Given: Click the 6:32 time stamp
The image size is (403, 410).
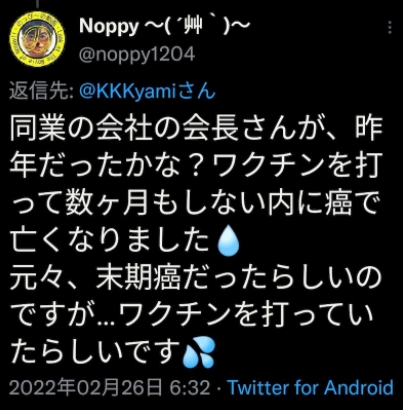Looking at the screenshot, I should 190,388.
